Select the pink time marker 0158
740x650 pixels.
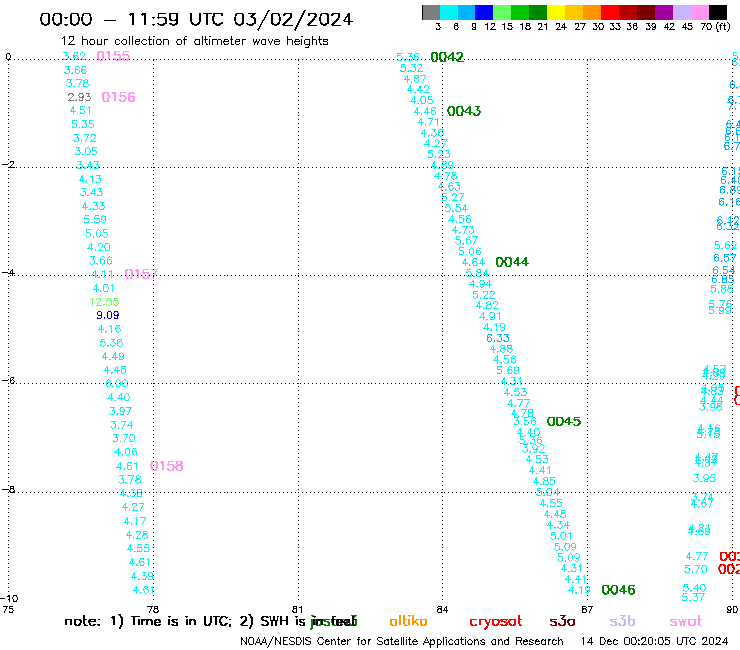click(167, 466)
